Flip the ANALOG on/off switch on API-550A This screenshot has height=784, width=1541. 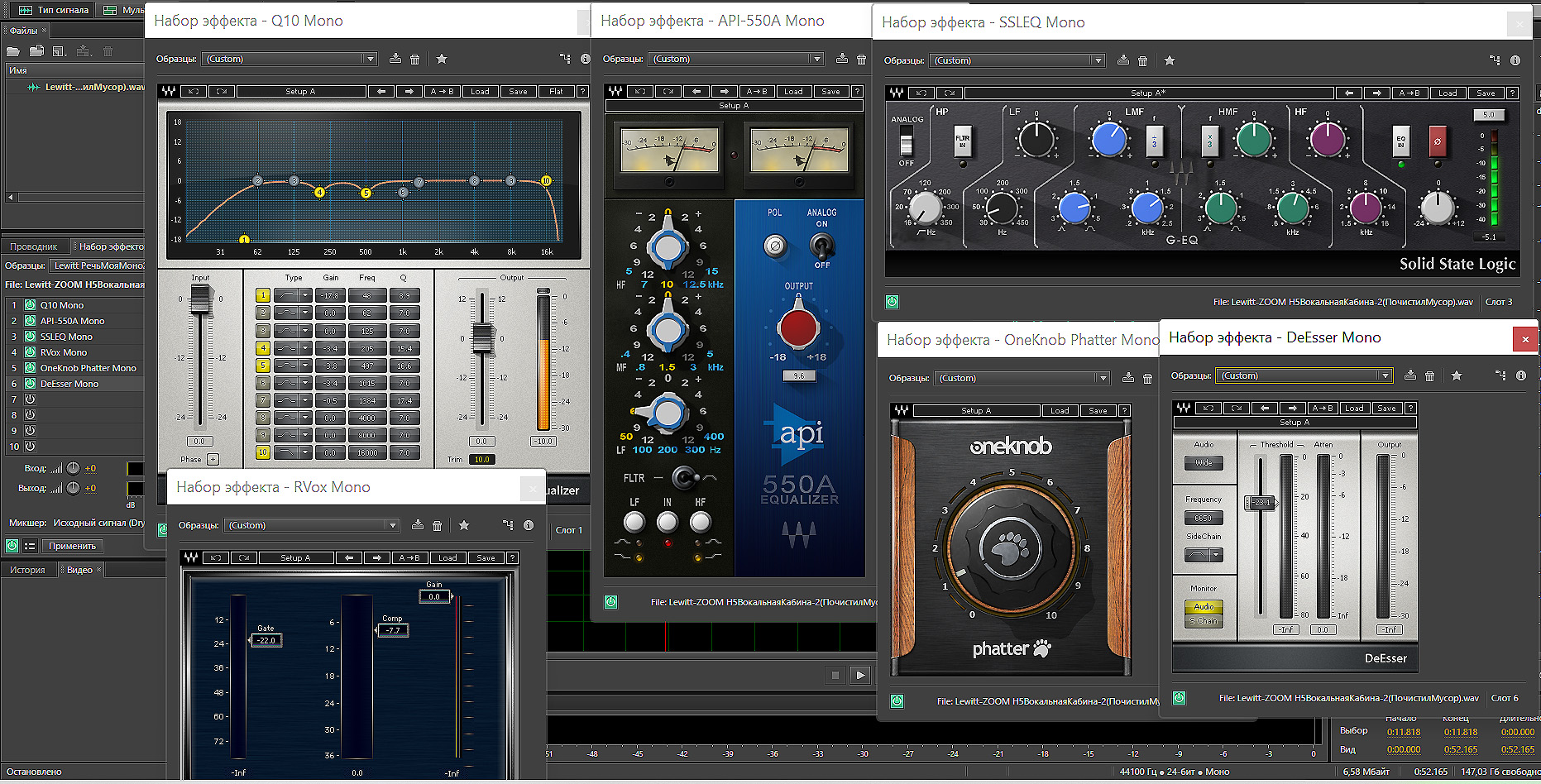pos(821,245)
